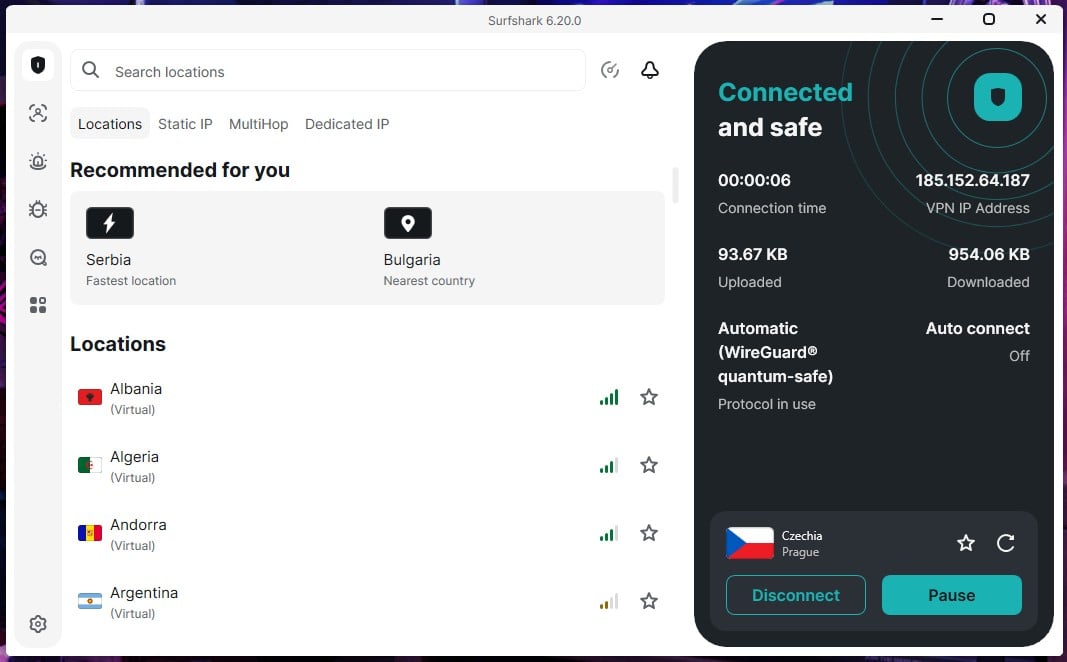Viewport: 1067px width, 662px height.
Task: Select the Locations tab
Action: coord(110,124)
